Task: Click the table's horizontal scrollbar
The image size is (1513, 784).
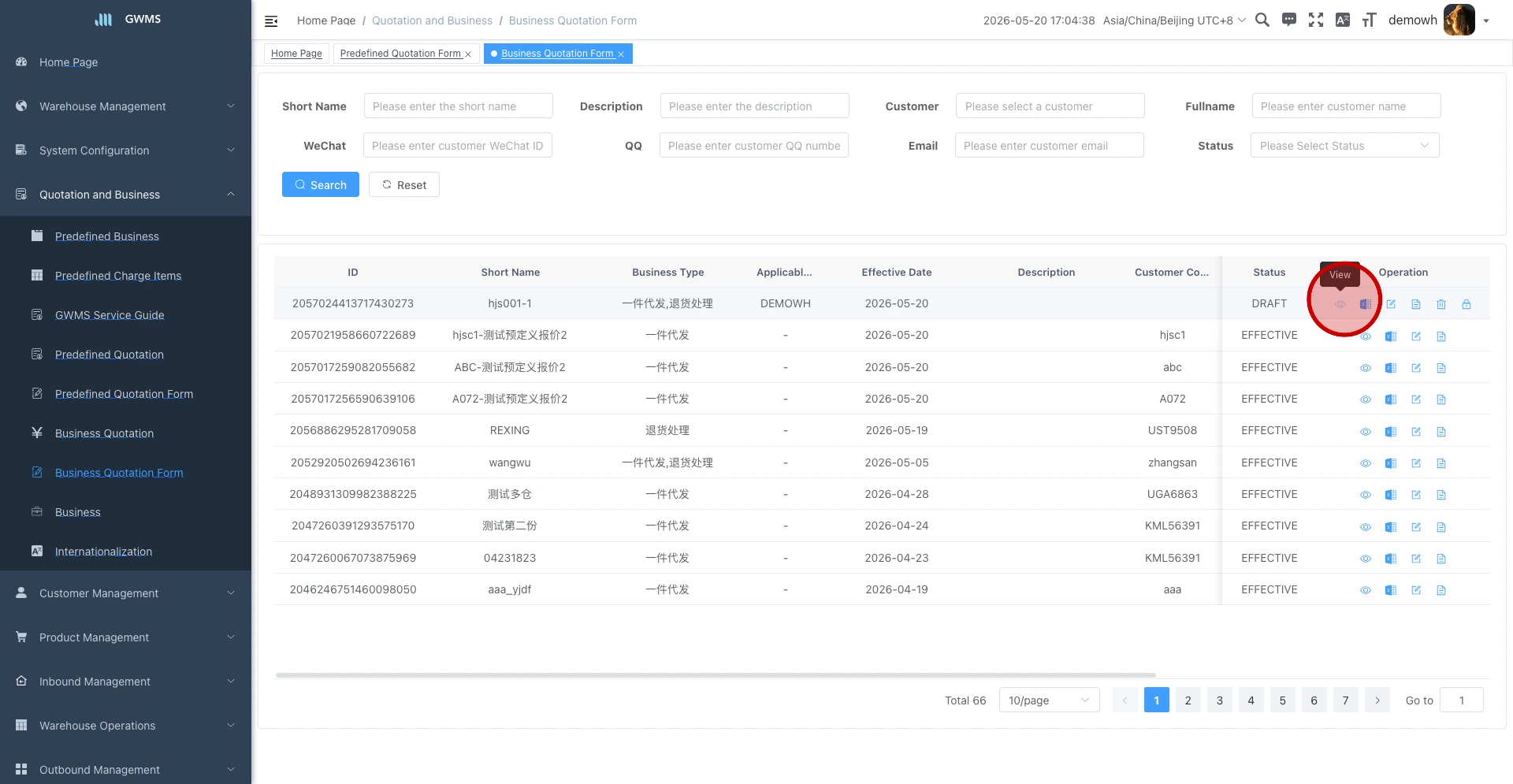Action: click(x=716, y=675)
